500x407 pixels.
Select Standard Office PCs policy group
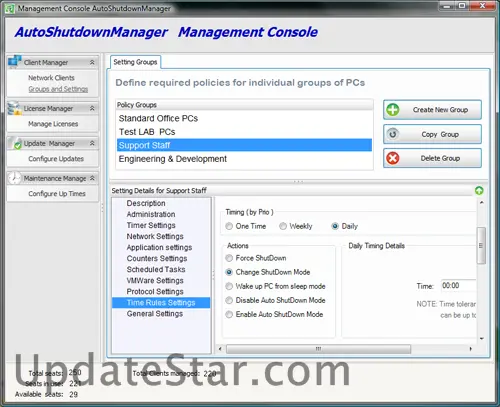[244, 118]
